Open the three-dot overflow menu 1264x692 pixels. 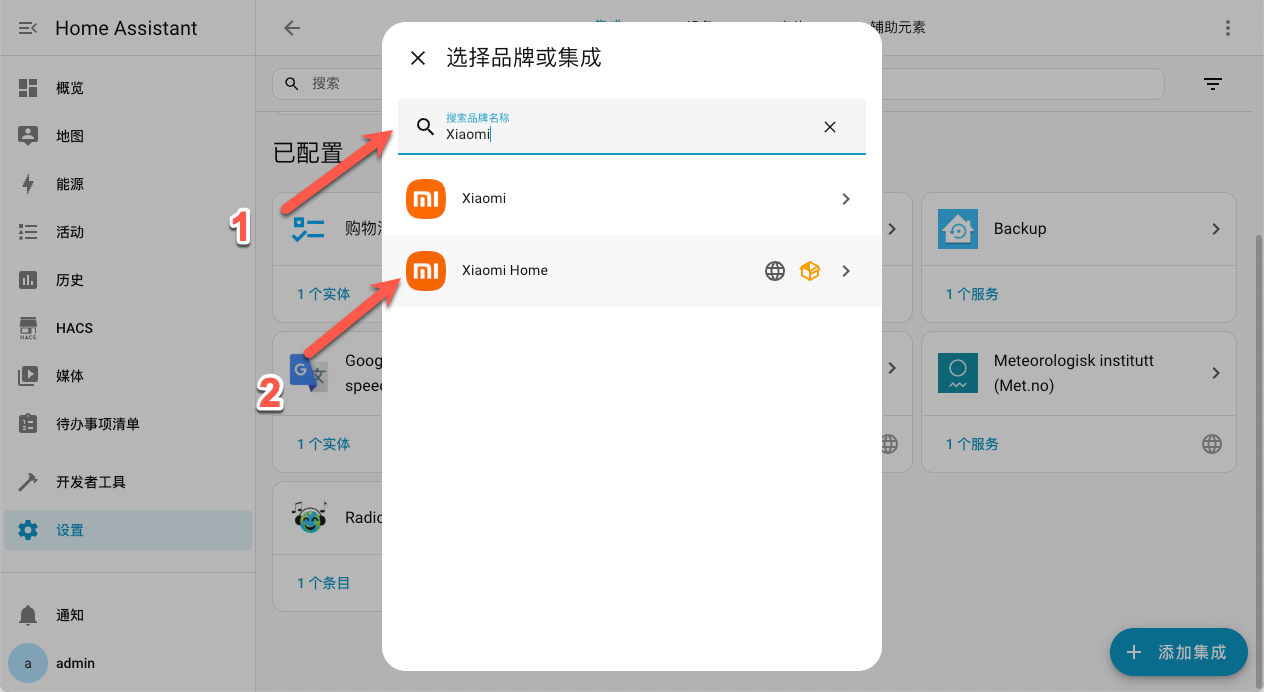tap(1228, 27)
